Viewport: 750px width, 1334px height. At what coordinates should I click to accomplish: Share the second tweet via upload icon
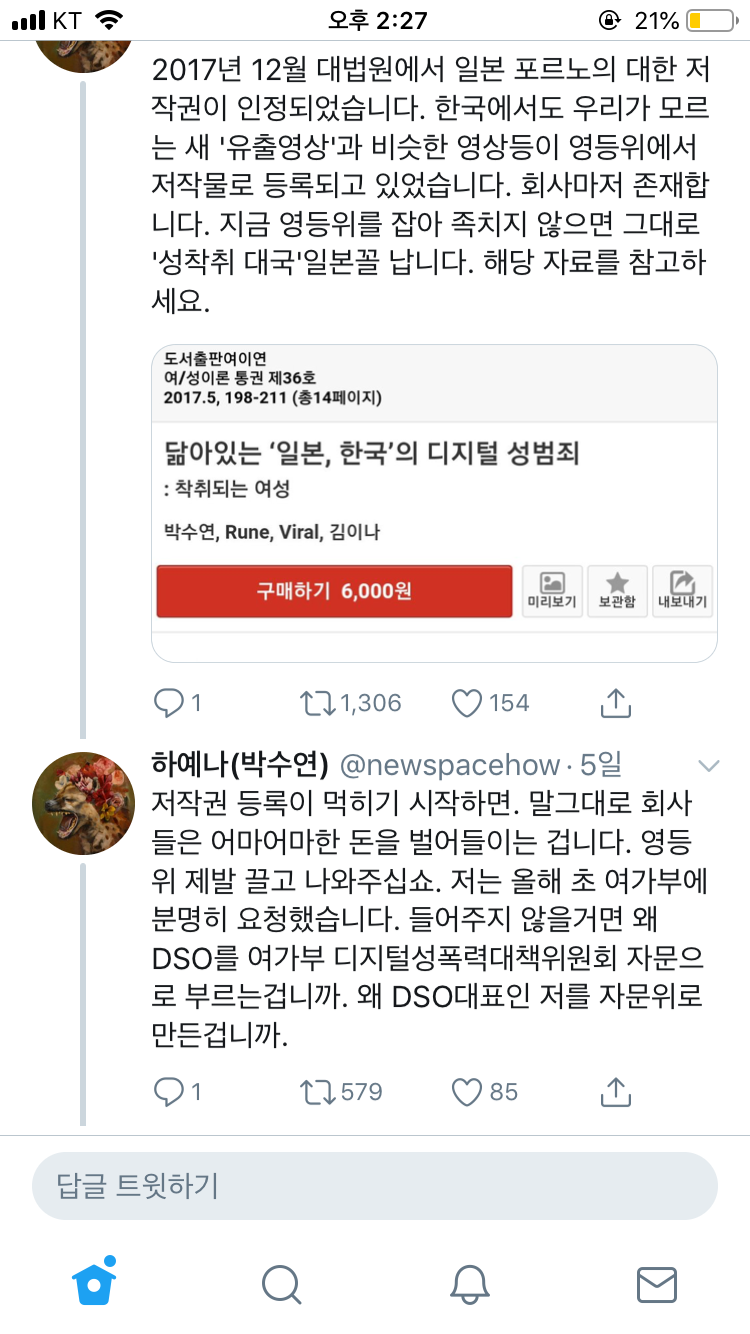[616, 1092]
